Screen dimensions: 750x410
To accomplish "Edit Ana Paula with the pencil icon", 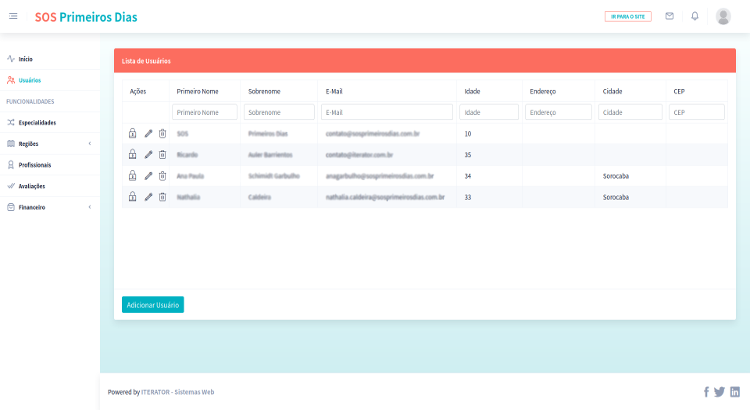I will (x=148, y=176).
